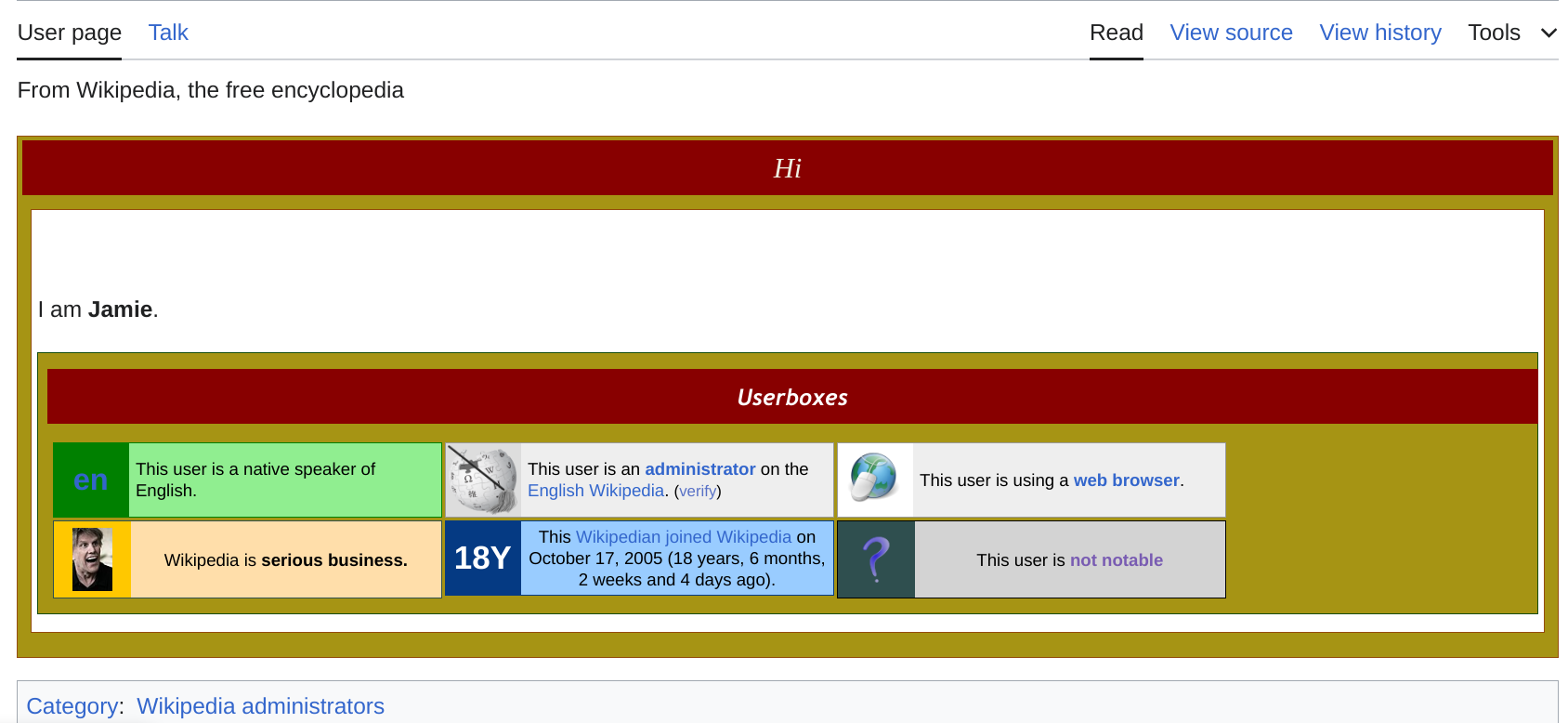The height and width of the screenshot is (723, 1568).
Task: Follow the 'web browser' link
Action: point(1127,480)
